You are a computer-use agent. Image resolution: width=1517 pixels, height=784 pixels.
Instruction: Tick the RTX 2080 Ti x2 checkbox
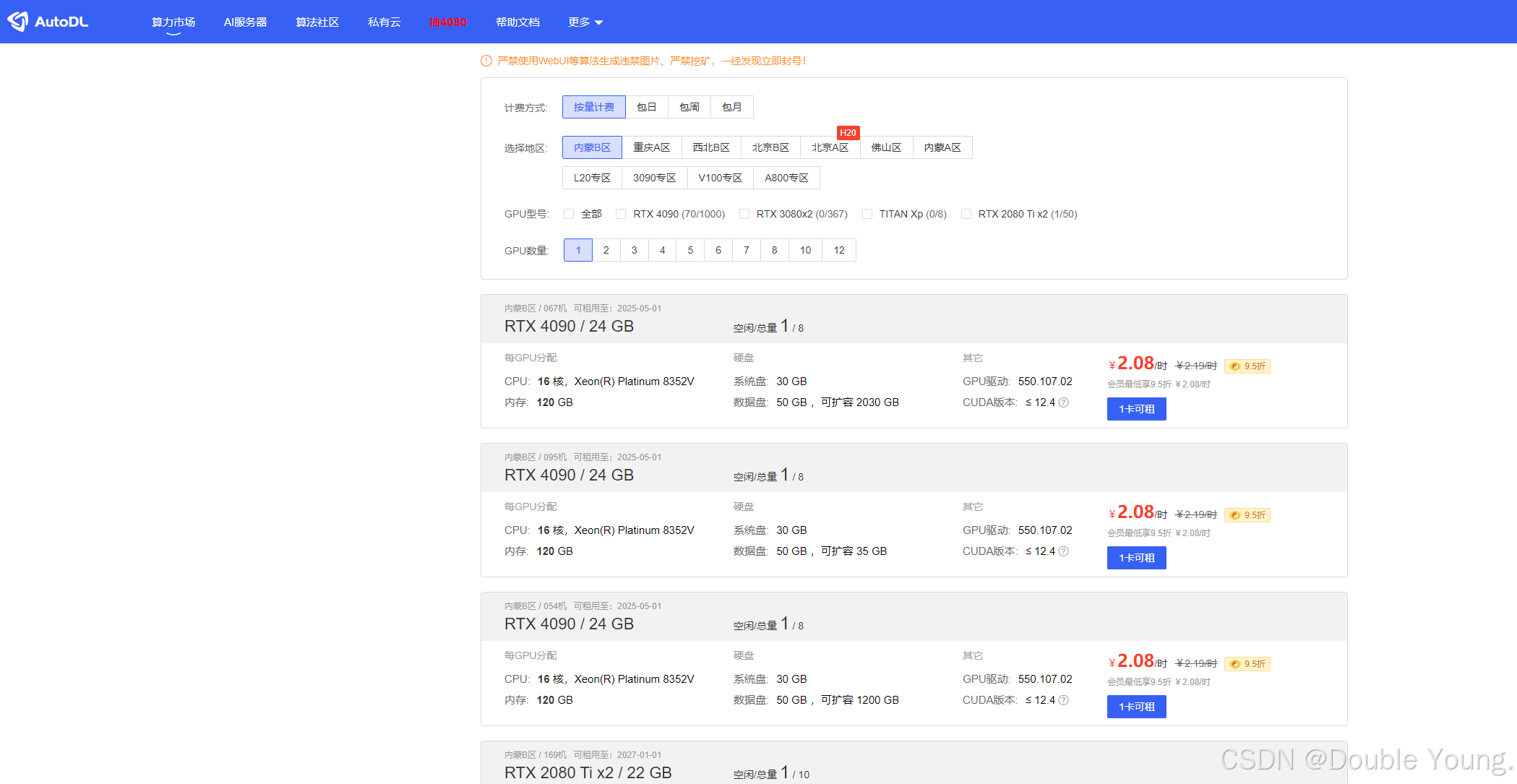tap(966, 214)
